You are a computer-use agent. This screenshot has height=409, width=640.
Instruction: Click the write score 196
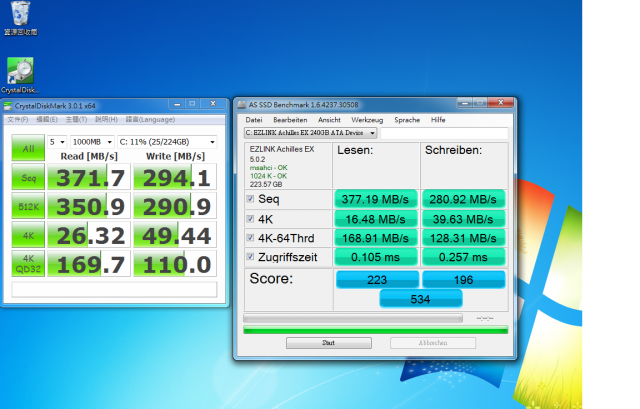[x=464, y=280]
